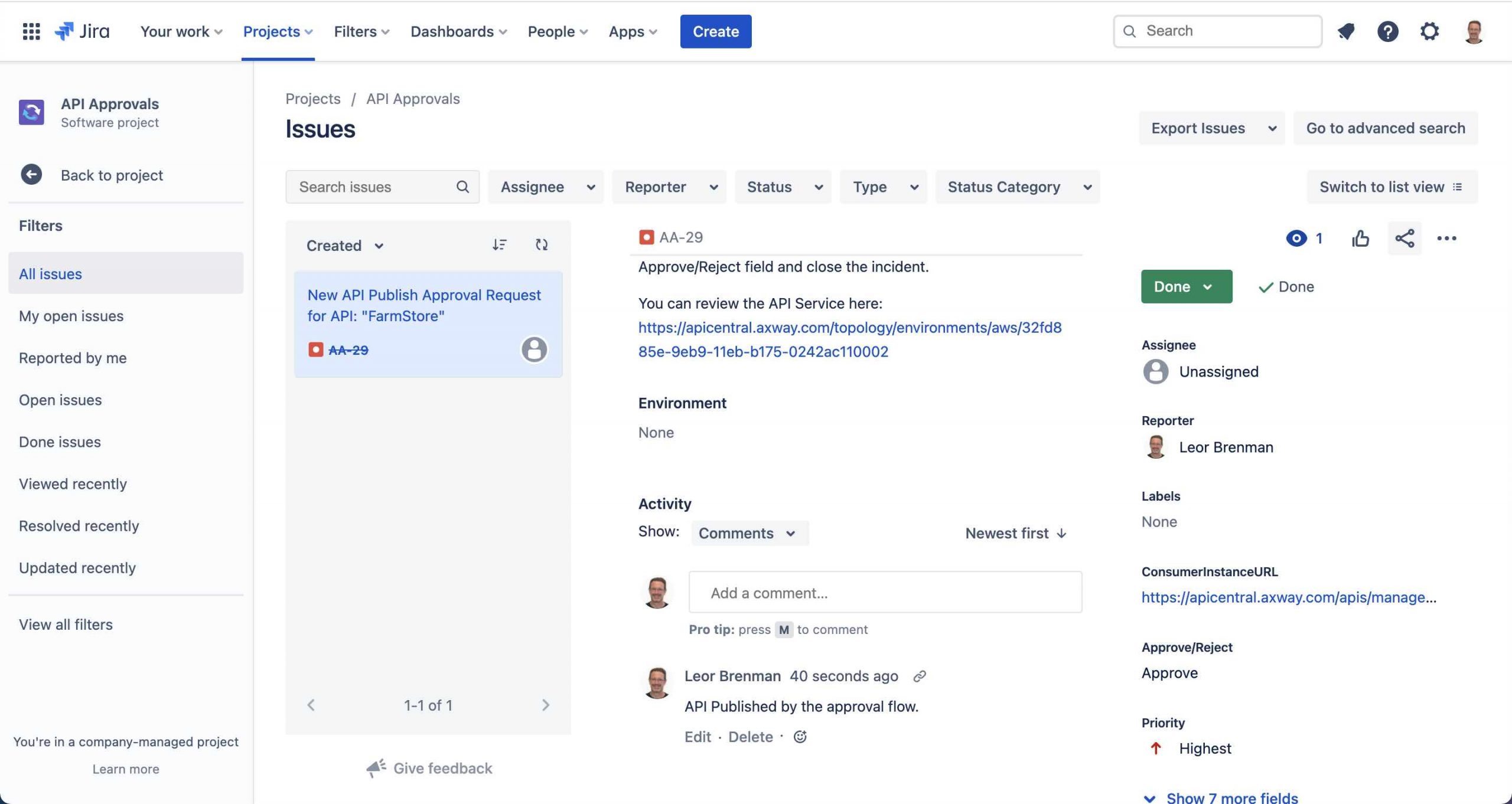
Task: Open the FarmStore approval request card
Action: (428, 324)
